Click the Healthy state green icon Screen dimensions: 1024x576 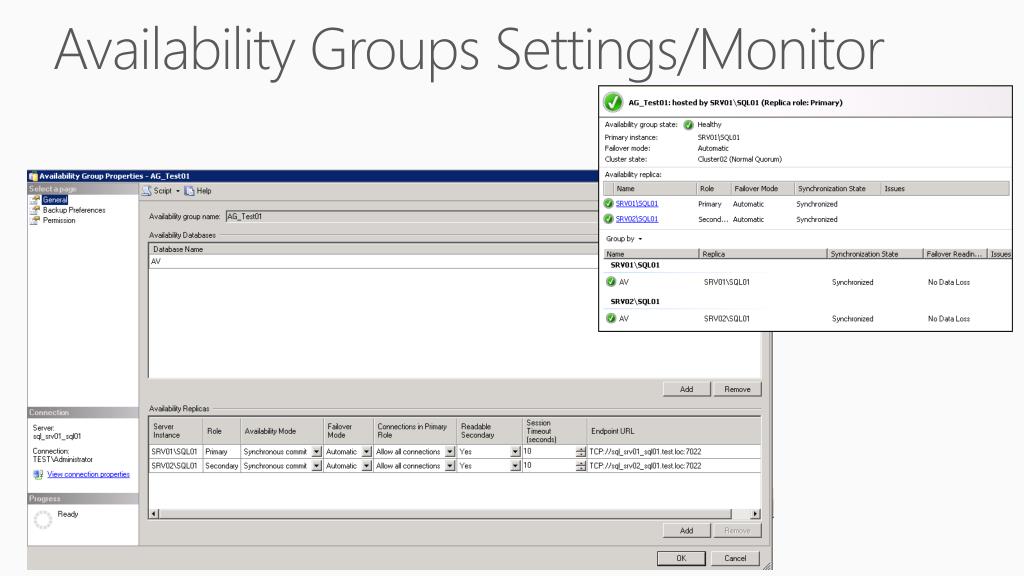click(x=688, y=125)
